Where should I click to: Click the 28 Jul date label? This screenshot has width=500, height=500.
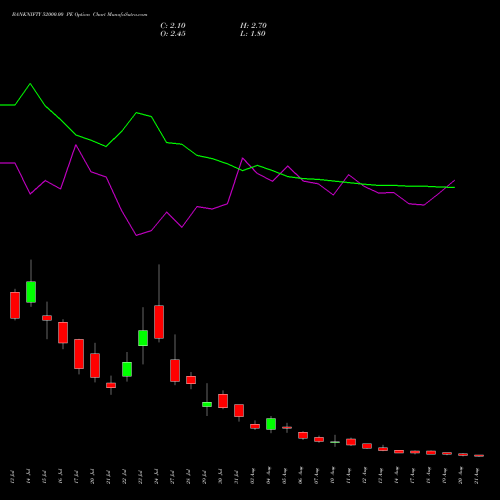[x=189, y=477]
